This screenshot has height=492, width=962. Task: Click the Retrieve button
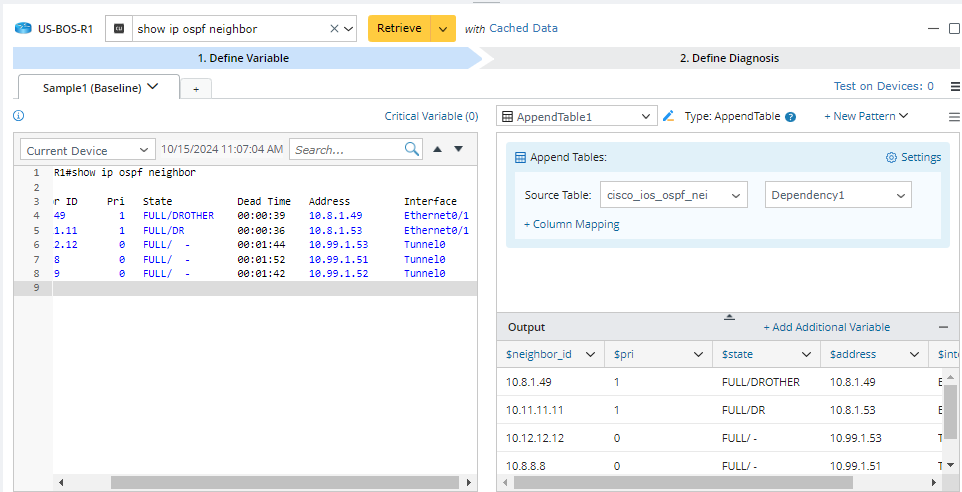[399, 29]
